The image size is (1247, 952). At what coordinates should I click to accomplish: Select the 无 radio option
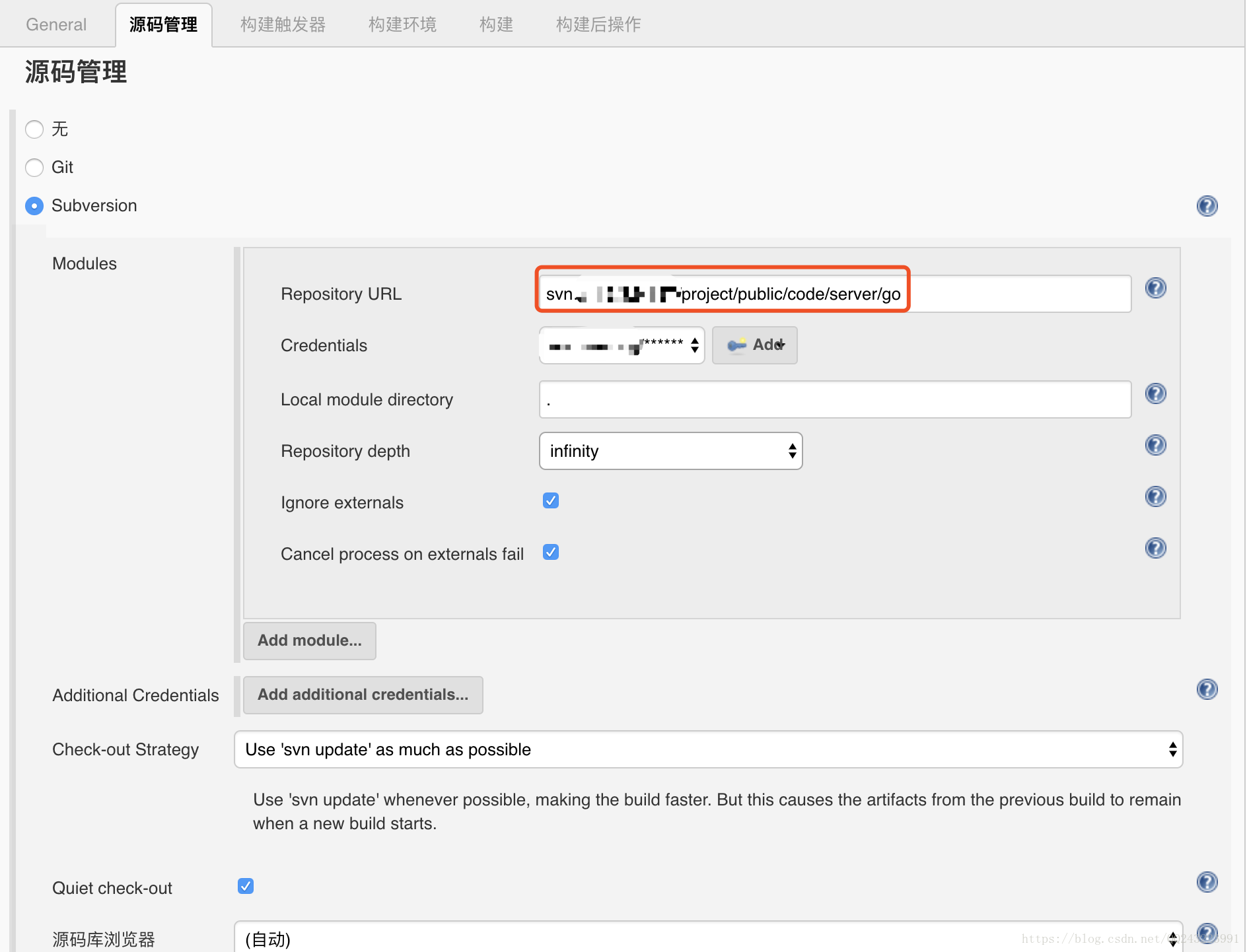(34, 129)
